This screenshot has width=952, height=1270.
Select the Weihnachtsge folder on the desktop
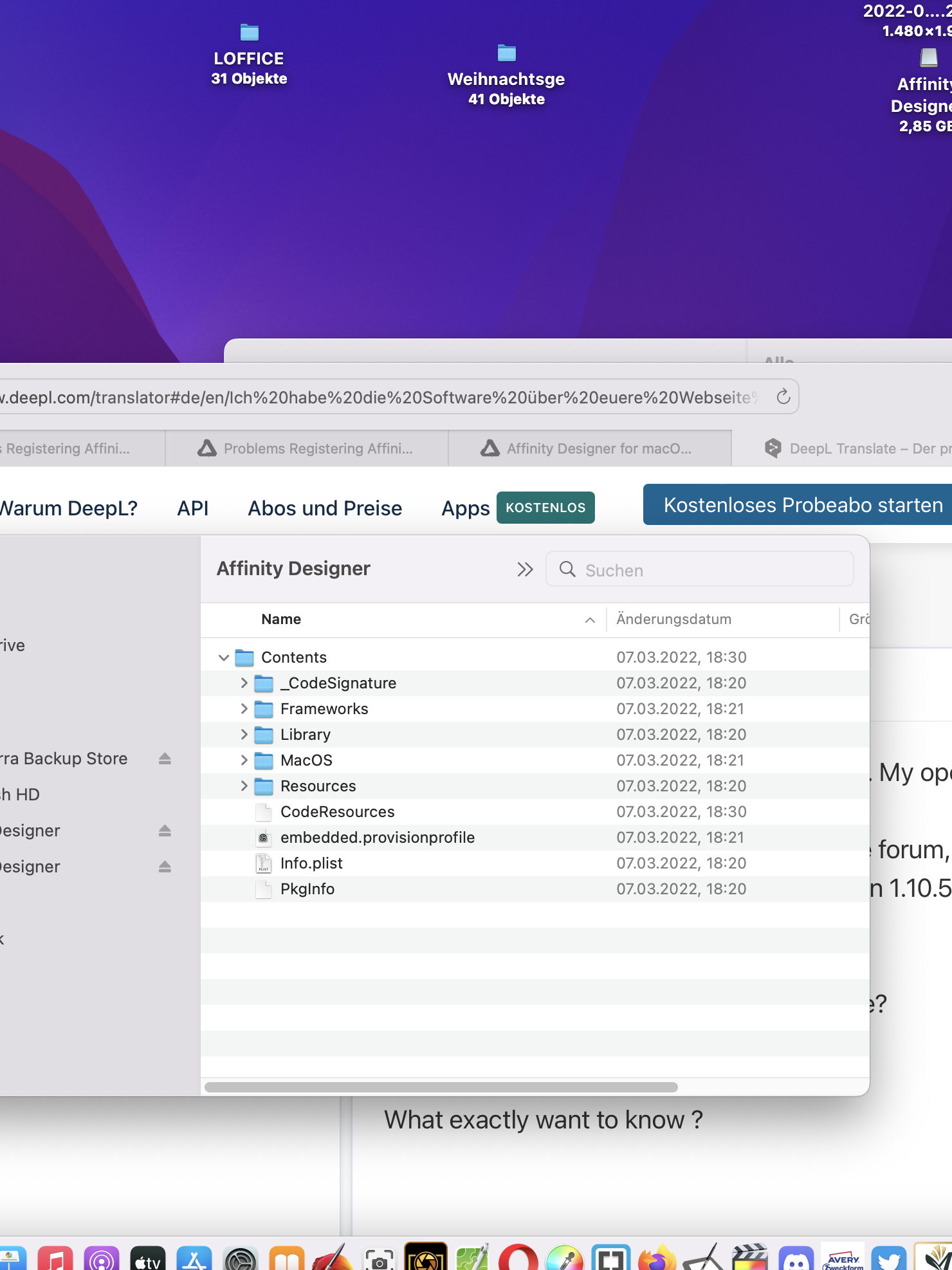click(x=506, y=75)
